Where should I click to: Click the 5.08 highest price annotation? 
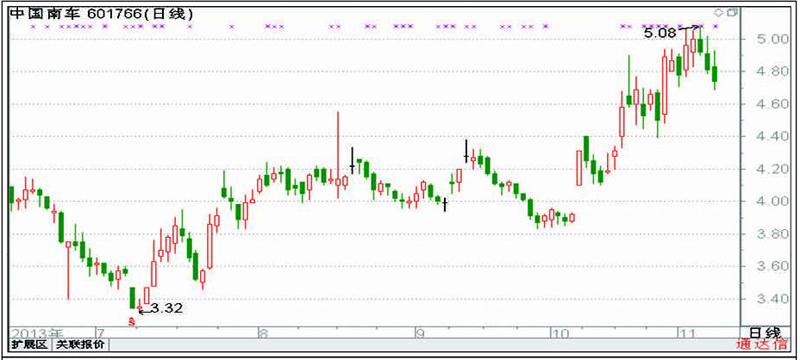[659, 34]
